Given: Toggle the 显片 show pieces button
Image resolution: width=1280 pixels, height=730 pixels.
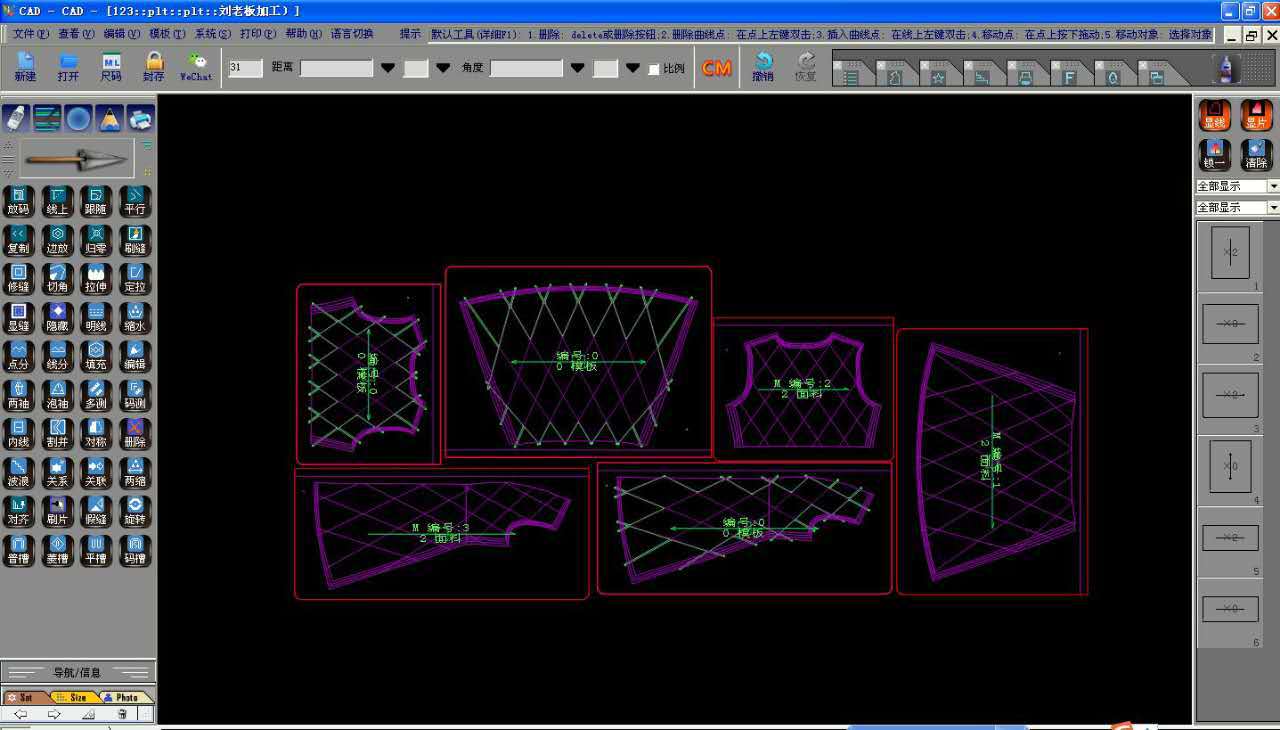Looking at the screenshot, I should [x=1257, y=116].
